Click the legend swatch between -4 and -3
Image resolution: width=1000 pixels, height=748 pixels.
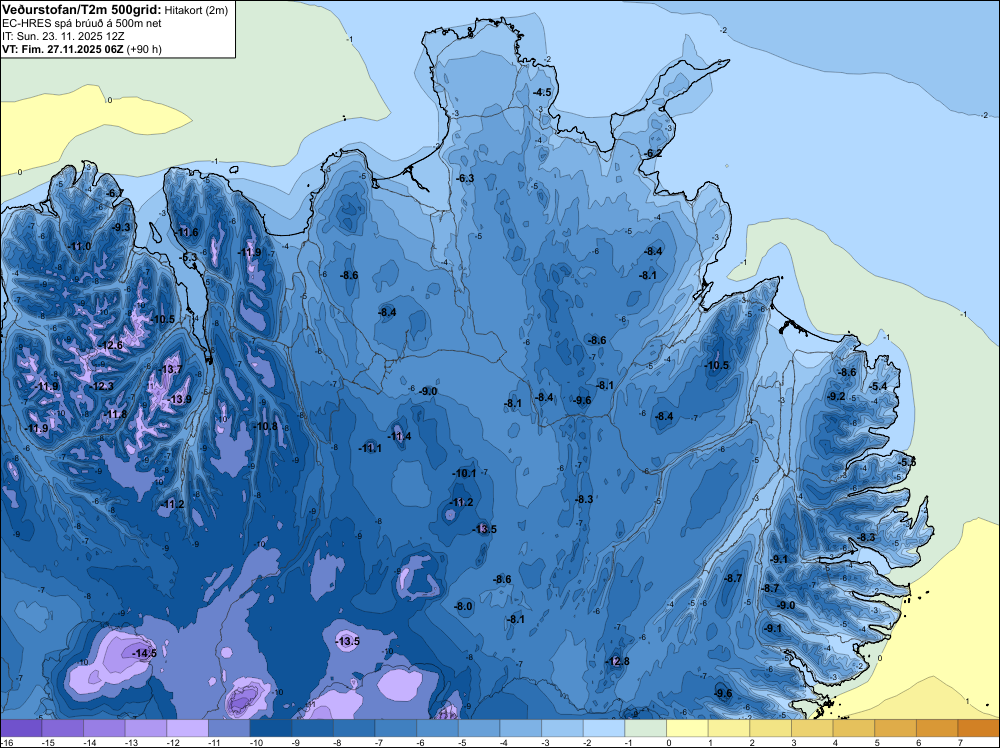(x=521, y=728)
